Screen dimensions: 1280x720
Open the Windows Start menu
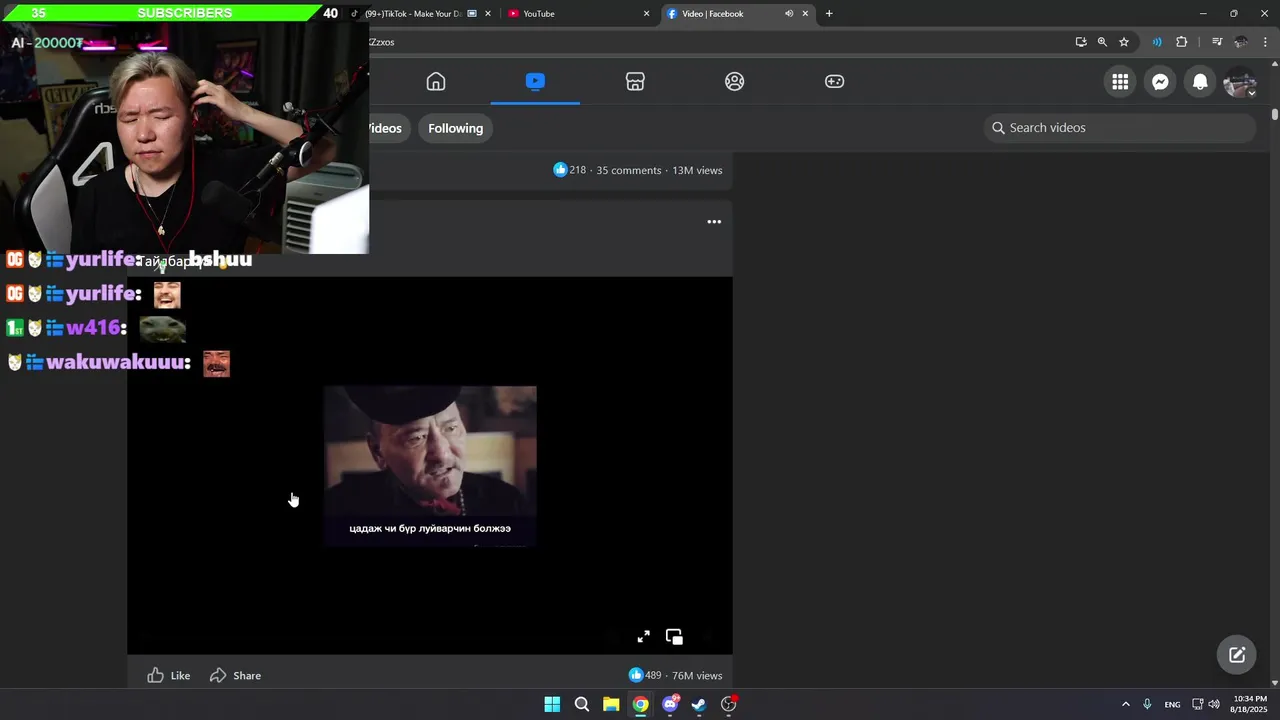click(552, 704)
